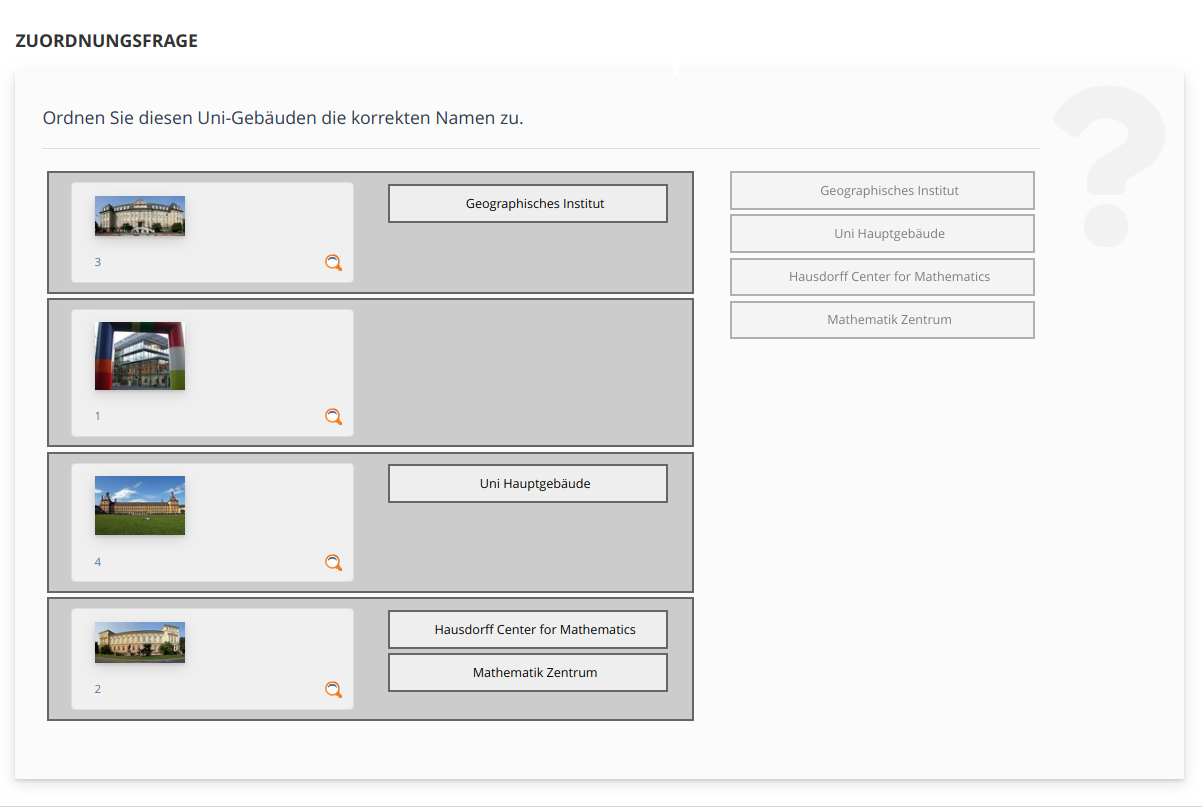Click the yellow building thumbnail labeled 2

pos(140,642)
